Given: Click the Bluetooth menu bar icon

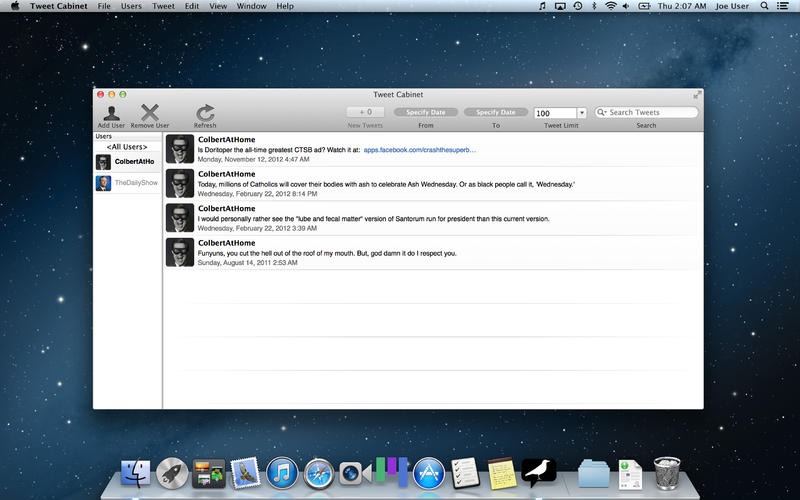Looking at the screenshot, I should coord(594,6).
